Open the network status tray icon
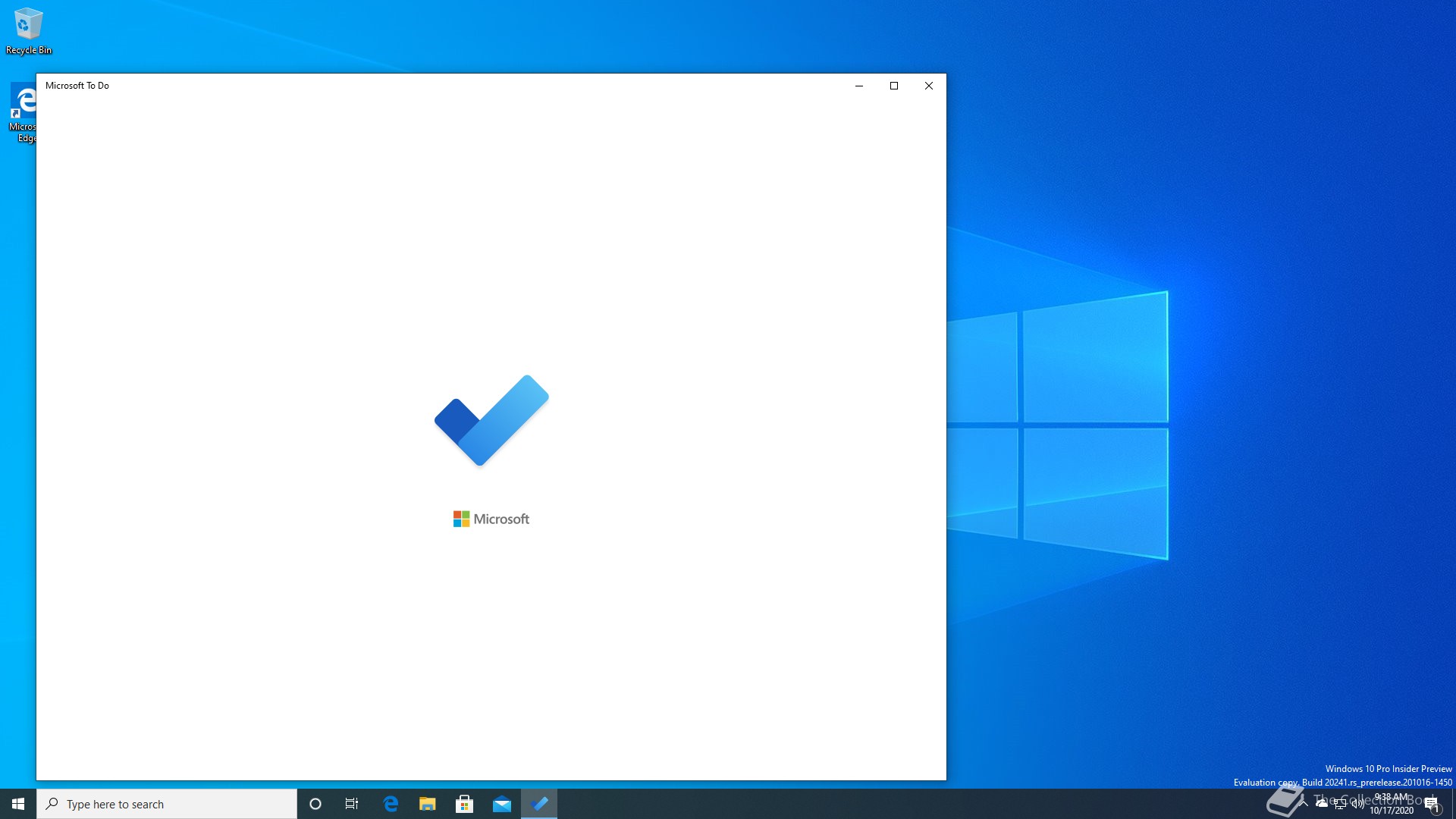Image resolution: width=1456 pixels, height=819 pixels. (1340, 804)
